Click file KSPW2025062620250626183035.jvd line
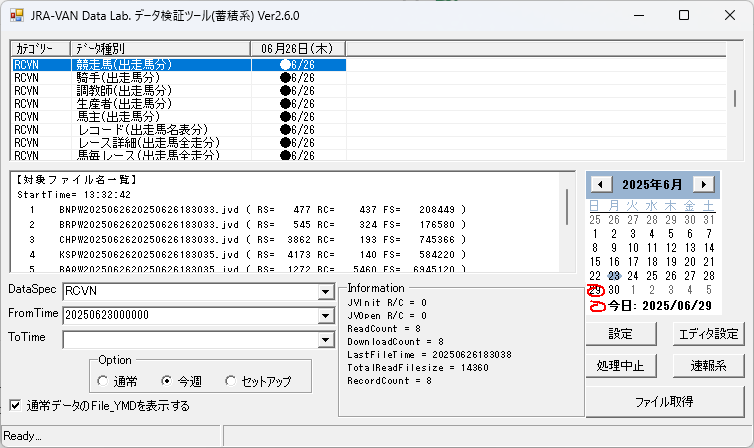Image resolution: width=754 pixels, height=448 pixels. [x=248, y=254]
